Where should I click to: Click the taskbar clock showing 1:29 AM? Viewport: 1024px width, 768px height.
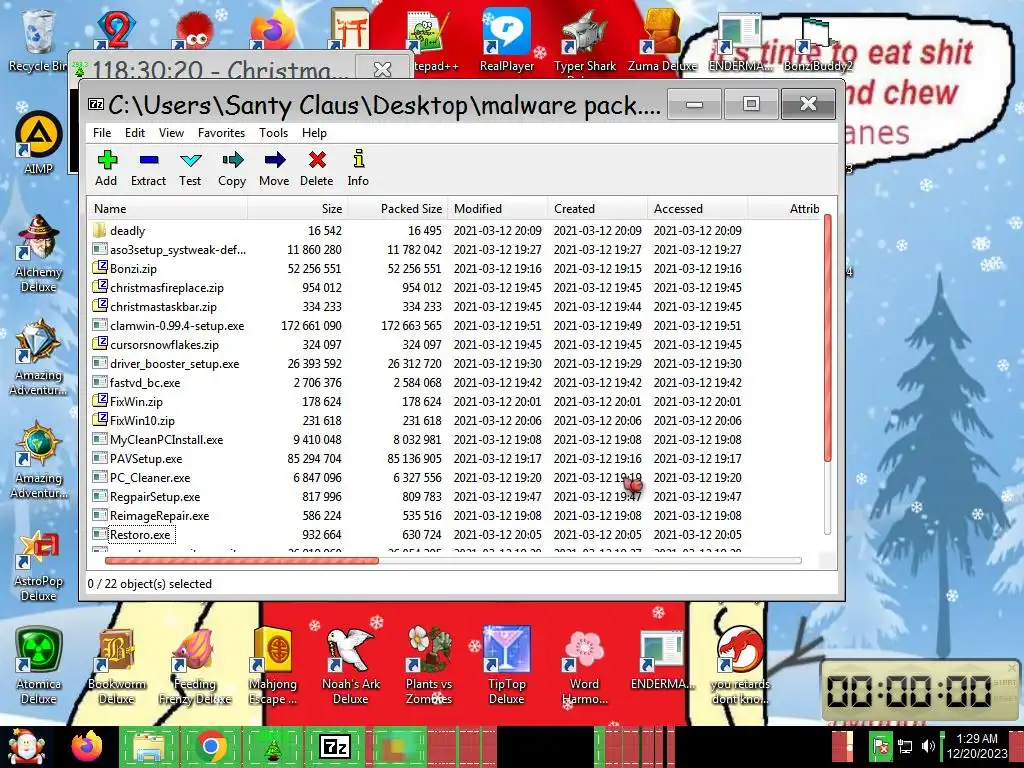(x=977, y=746)
